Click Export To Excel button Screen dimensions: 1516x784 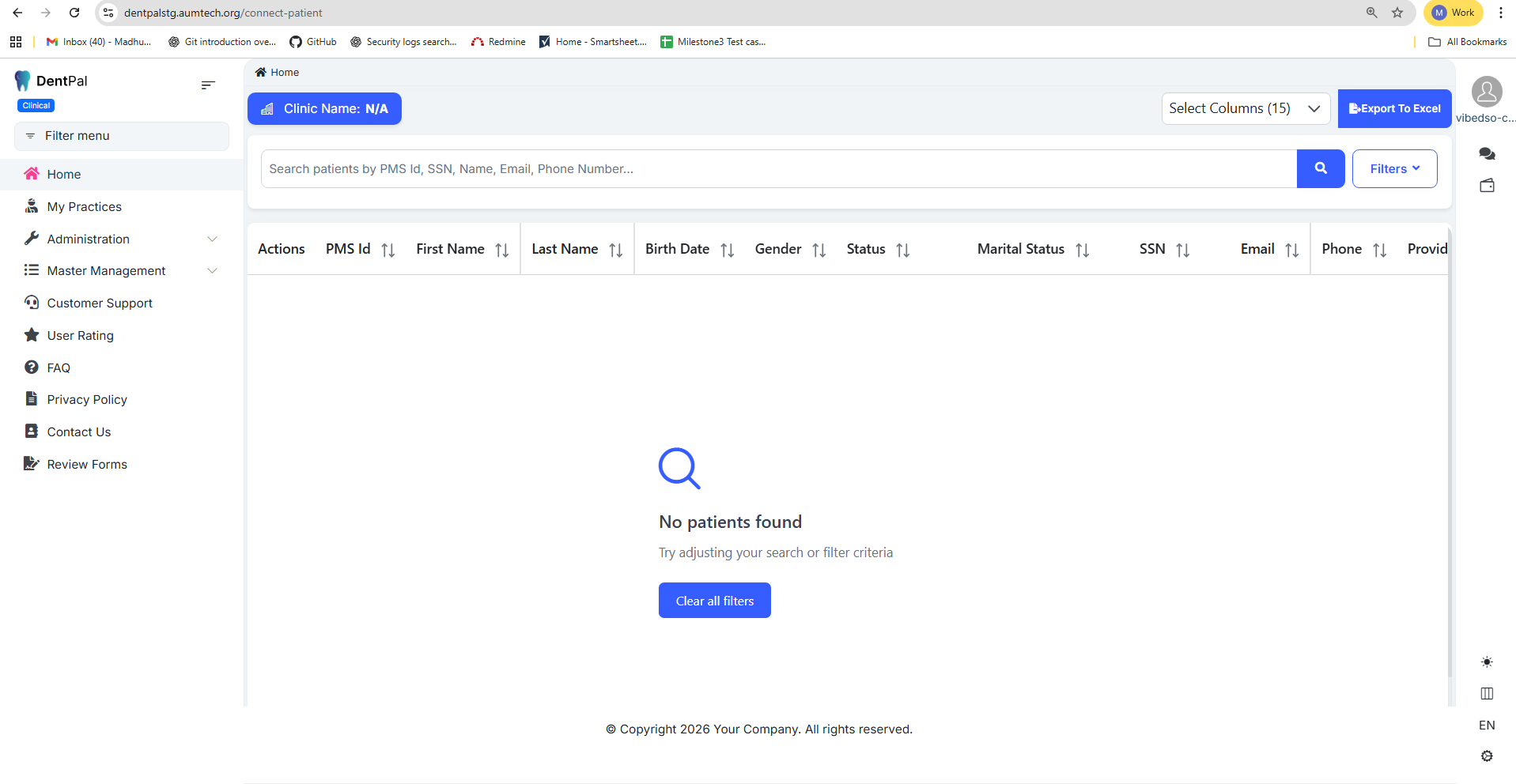[x=1394, y=108]
